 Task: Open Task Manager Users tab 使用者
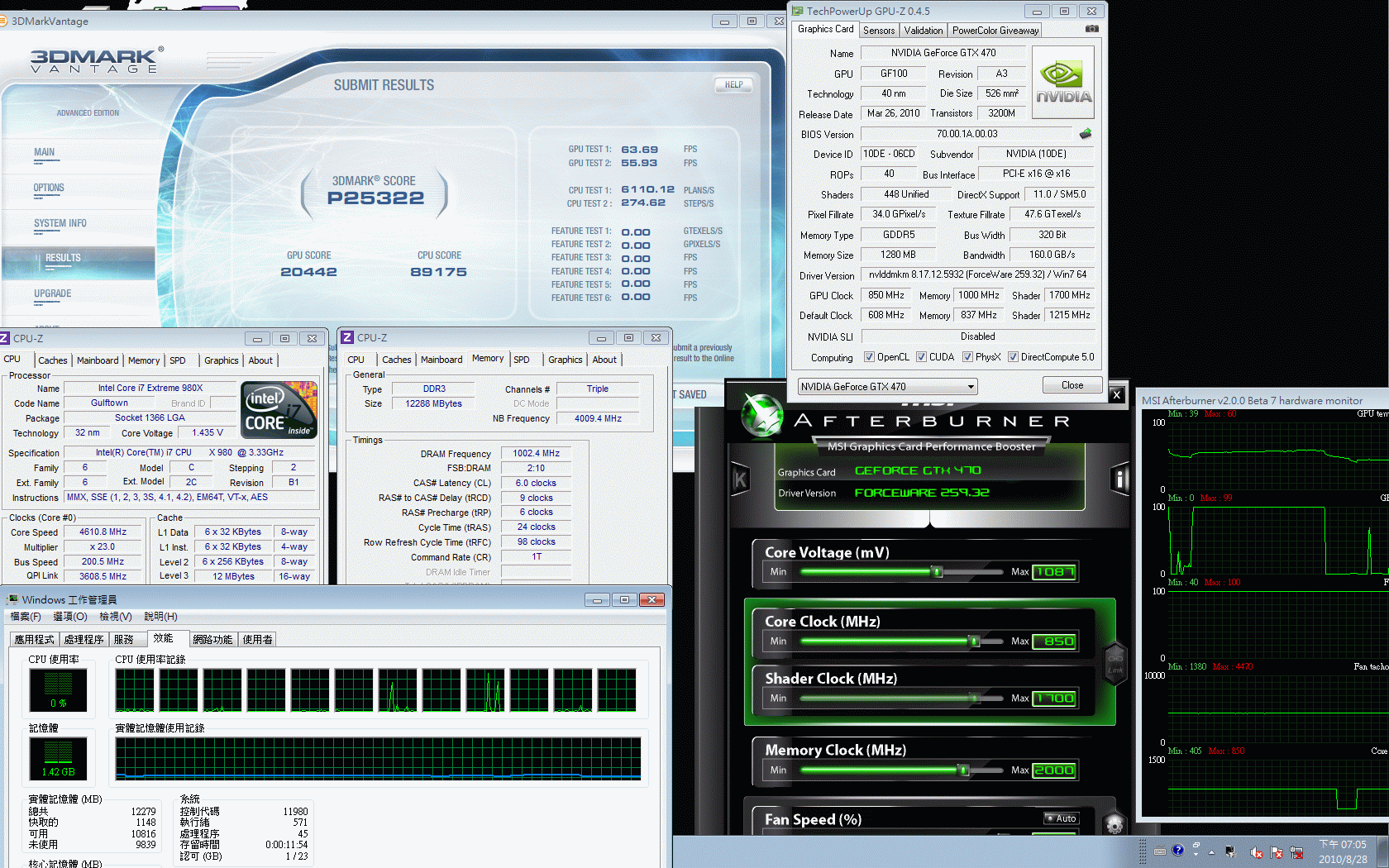pyautogui.click(x=257, y=640)
